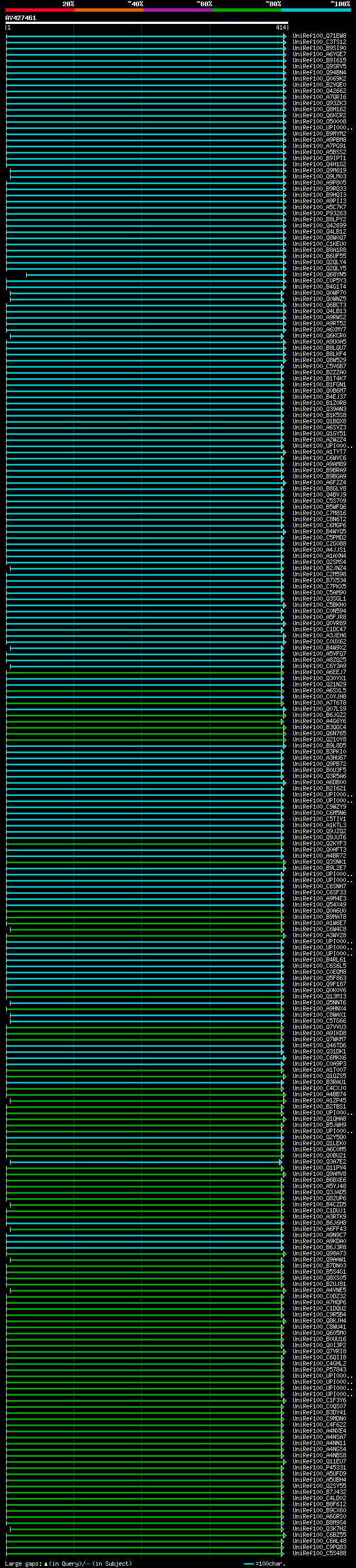
Task: Select the UniRef100_B9RQ33 label
Action: pyautogui.click(x=319, y=189)
